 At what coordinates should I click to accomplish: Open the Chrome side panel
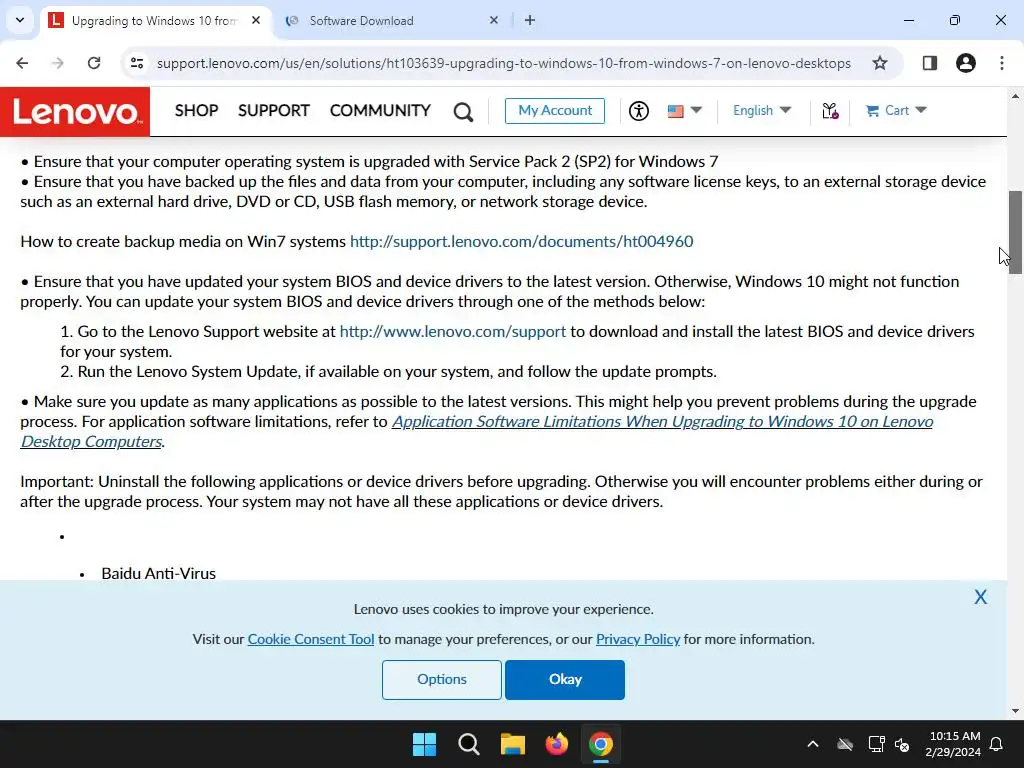coord(929,63)
